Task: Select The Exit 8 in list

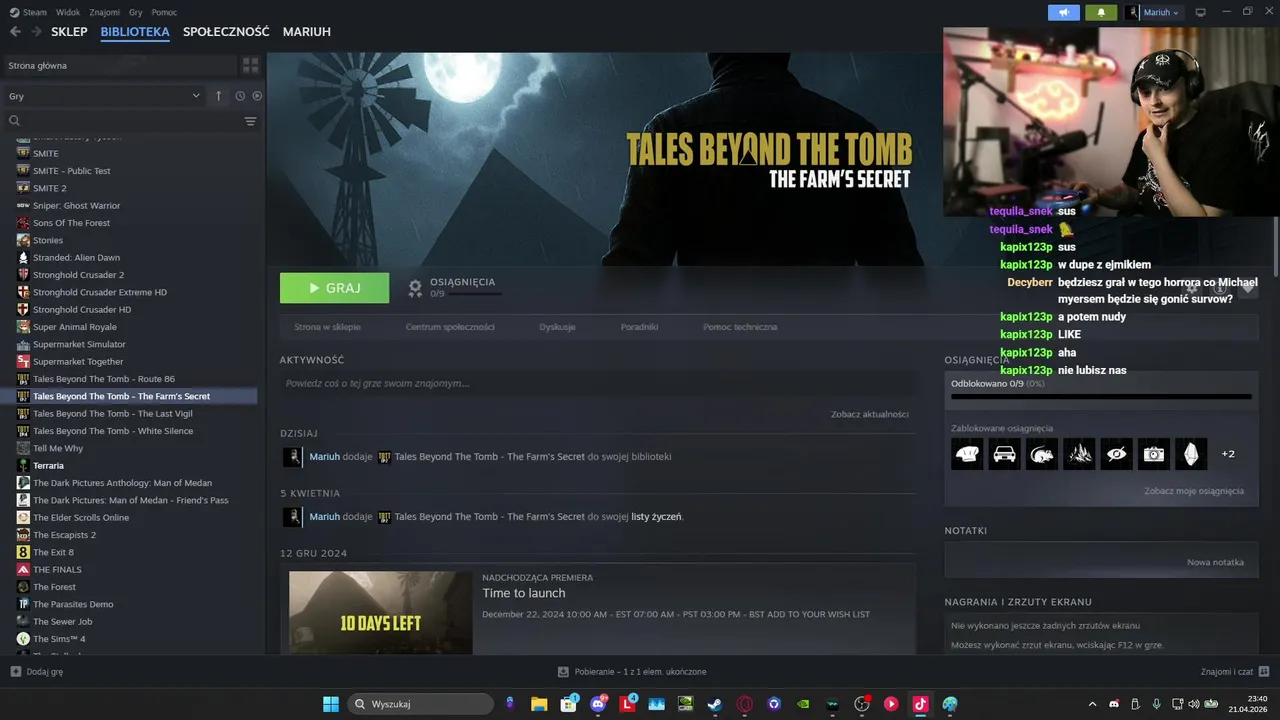Action: click(x=53, y=552)
